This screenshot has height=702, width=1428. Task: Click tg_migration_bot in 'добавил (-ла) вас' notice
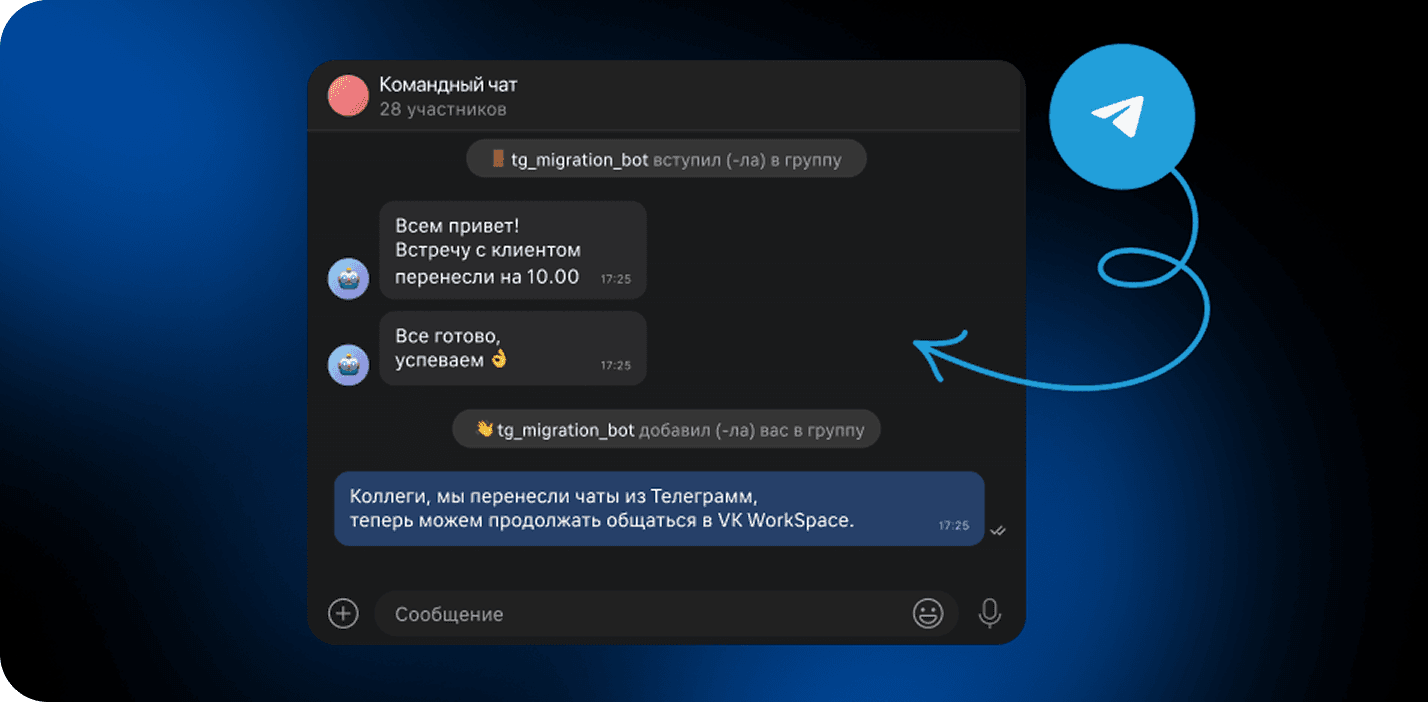point(566,430)
